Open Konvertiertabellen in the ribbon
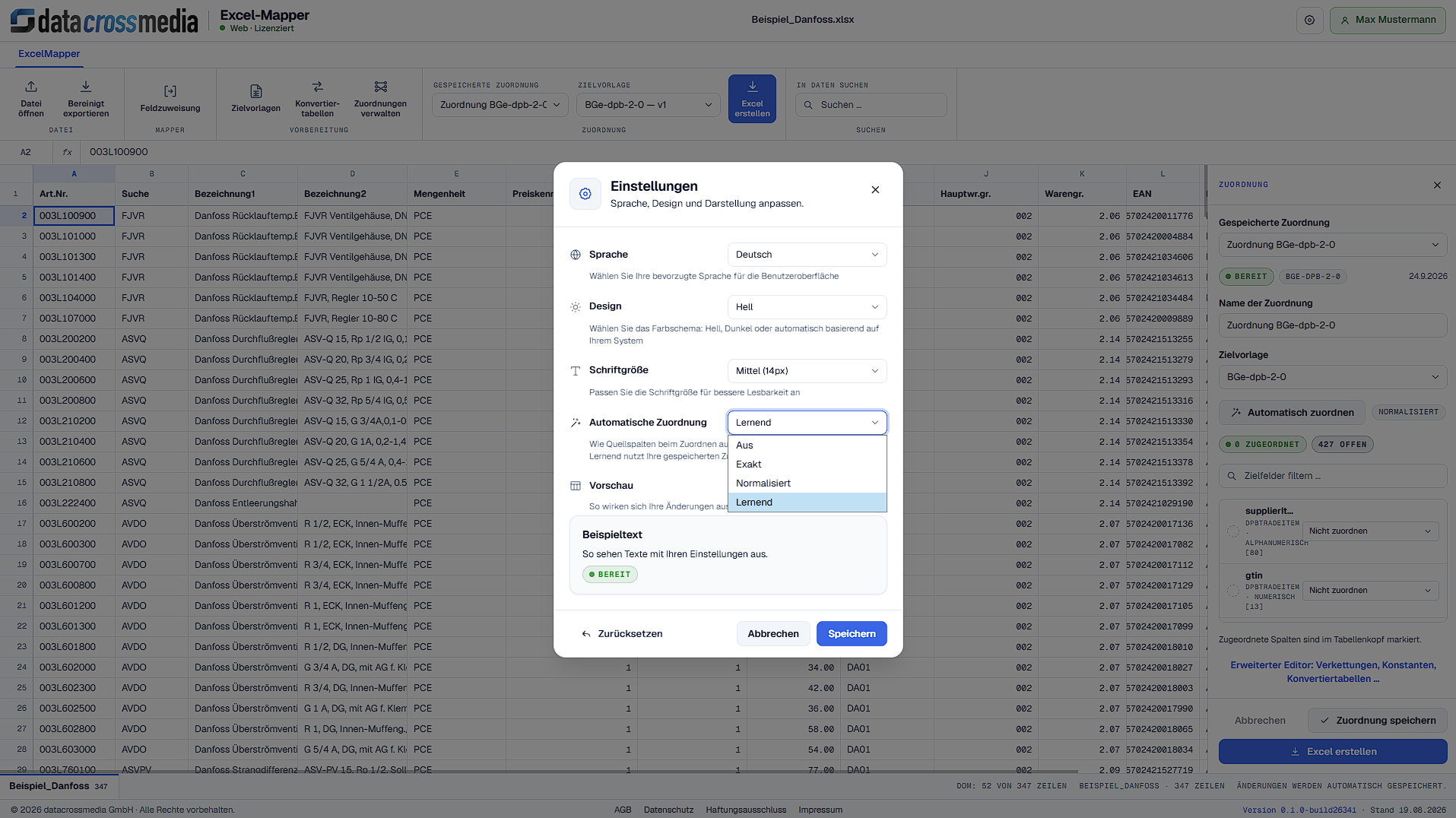1456x818 pixels. pos(317,99)
